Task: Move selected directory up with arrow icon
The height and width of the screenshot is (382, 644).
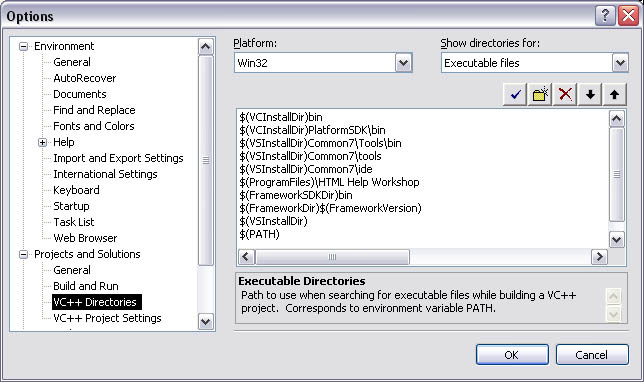Action: tap(614, 94)
